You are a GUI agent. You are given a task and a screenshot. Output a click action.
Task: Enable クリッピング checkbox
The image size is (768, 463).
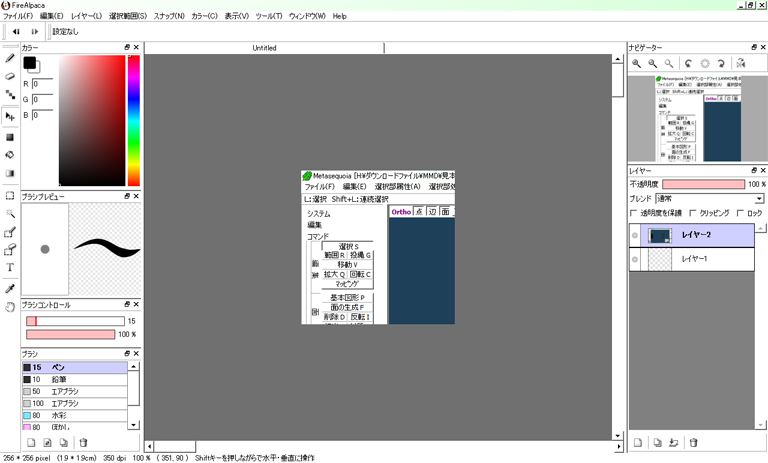click(x=693, y=213)
